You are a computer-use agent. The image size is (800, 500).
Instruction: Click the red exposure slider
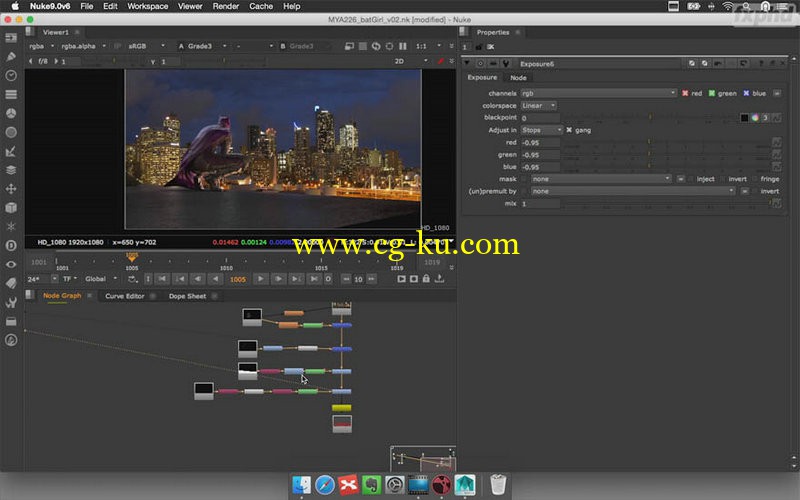[x=666, y=142]
